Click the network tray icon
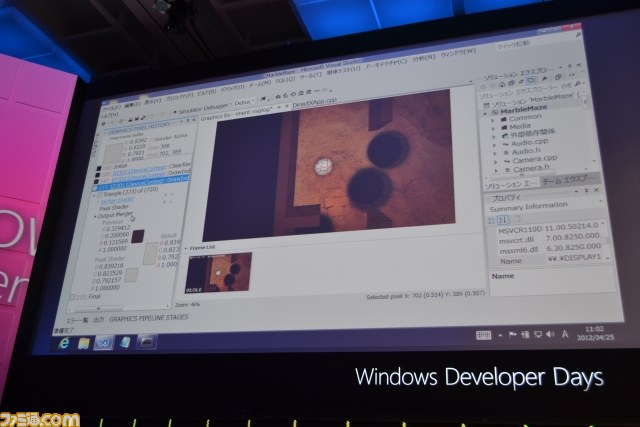 pos(538,334)
